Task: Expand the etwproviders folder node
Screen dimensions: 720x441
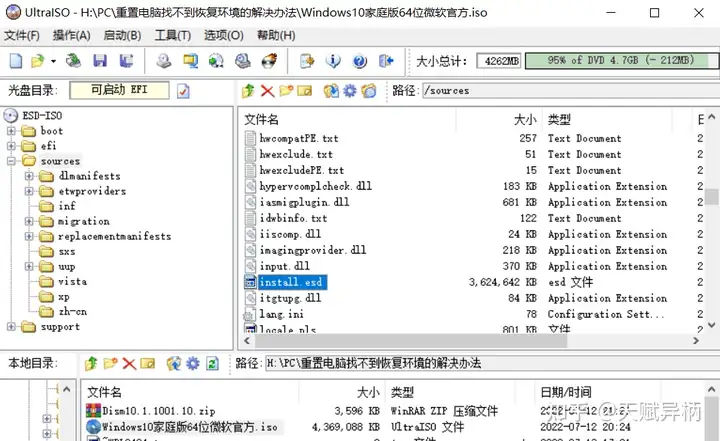Action: pos(29,191)
